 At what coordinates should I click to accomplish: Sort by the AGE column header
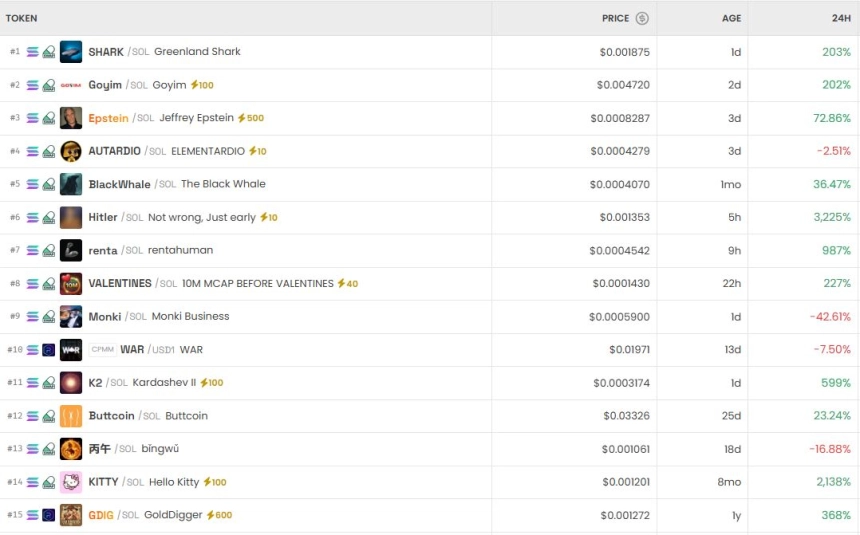(731, 18)
